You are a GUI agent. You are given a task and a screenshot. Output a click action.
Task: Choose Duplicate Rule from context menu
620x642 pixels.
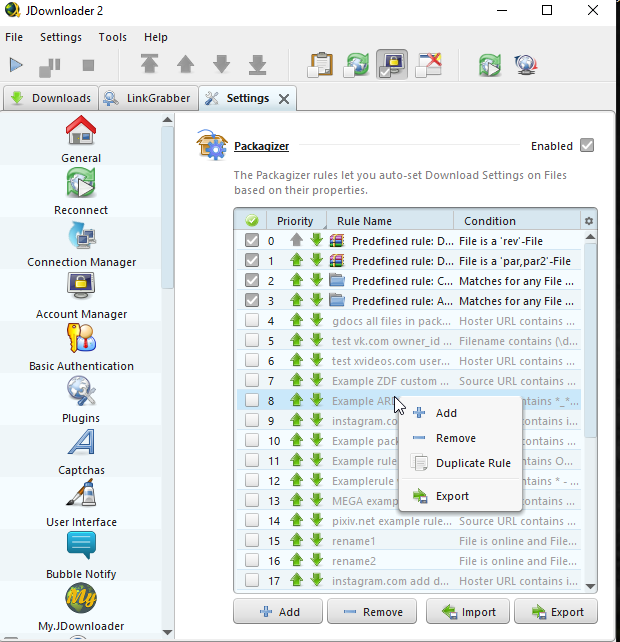472,463
